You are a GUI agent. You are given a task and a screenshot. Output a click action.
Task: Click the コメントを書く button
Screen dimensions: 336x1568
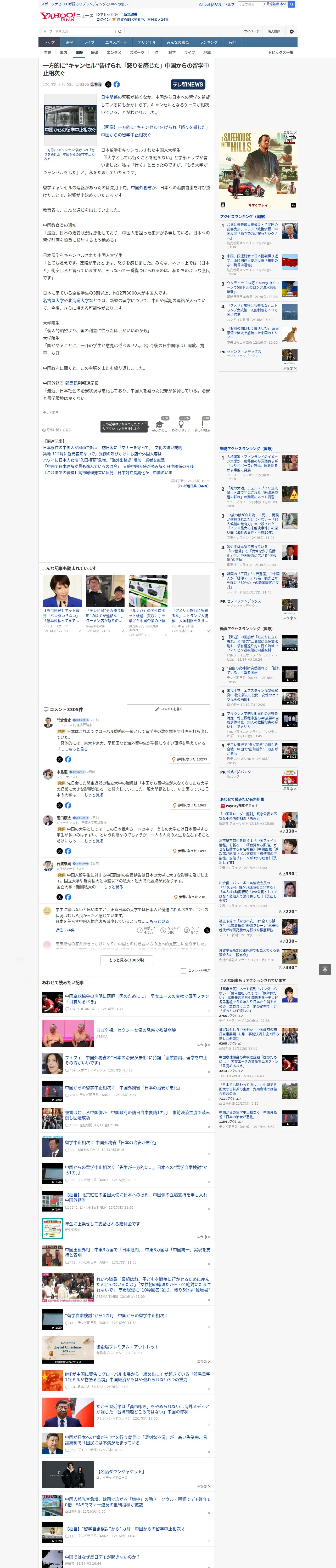168,709
